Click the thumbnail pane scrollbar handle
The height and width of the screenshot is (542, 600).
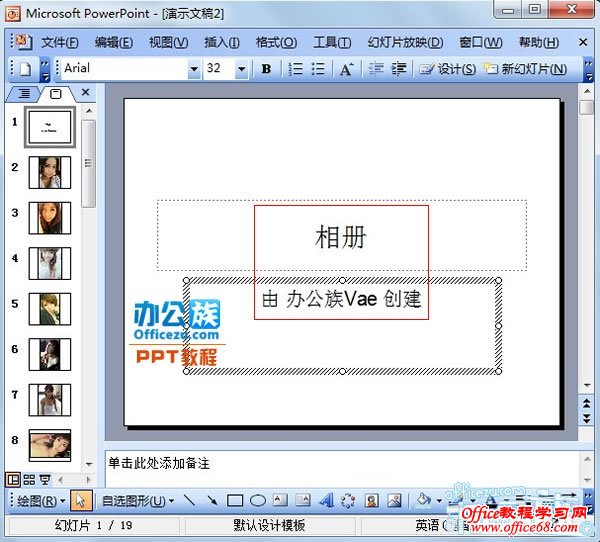88,163
